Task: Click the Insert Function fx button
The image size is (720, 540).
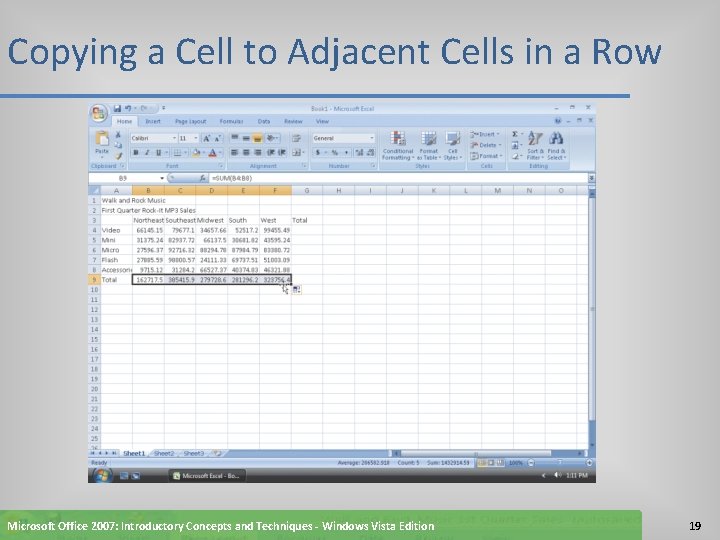Action: click(202, 178)
